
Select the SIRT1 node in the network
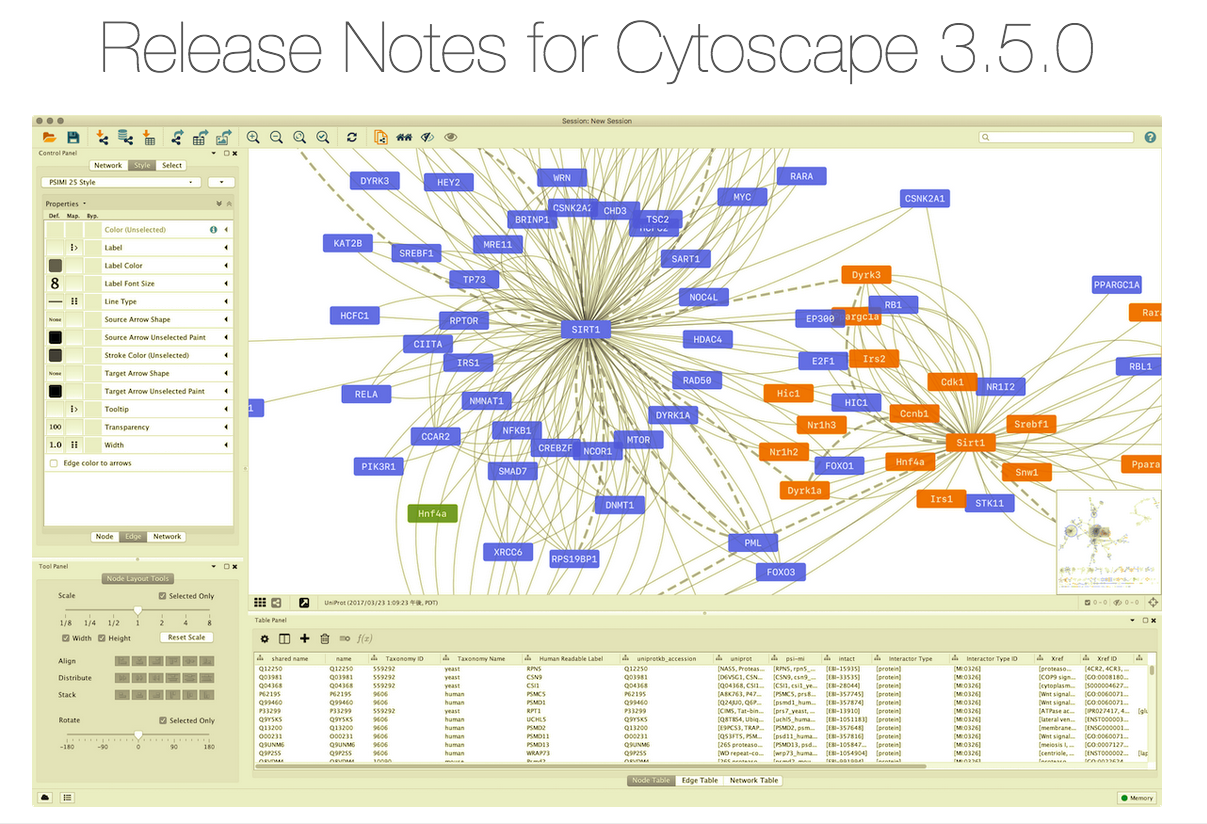pos(586,329)
